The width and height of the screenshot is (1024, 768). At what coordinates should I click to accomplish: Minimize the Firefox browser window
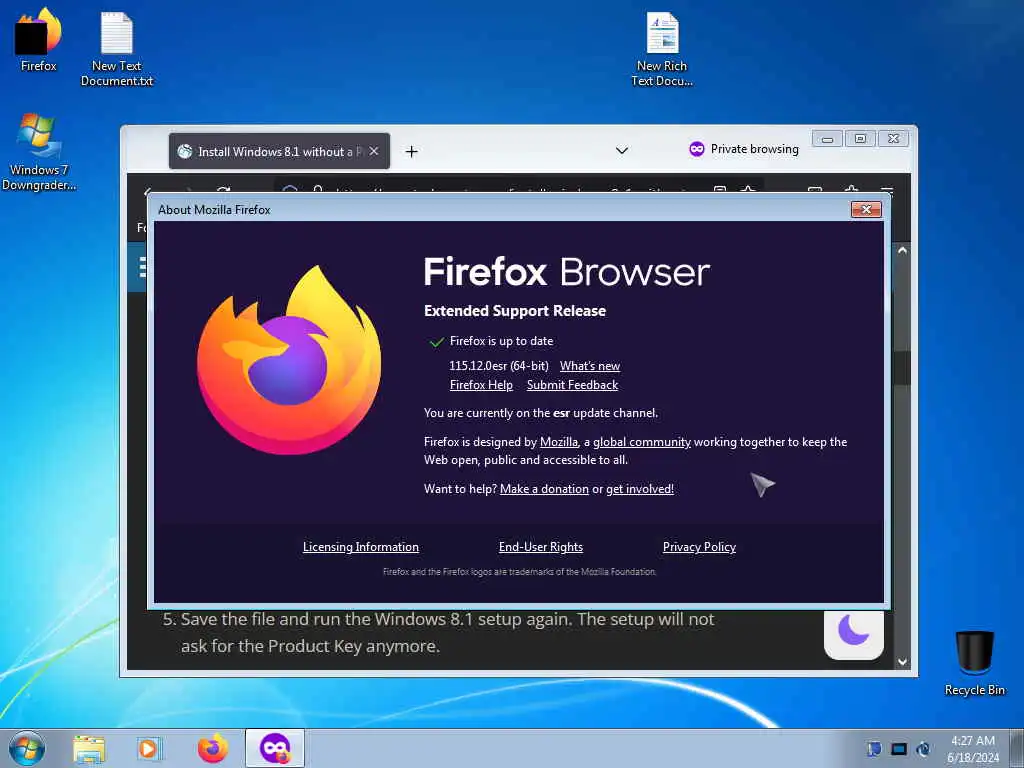click(x=827, y=138)
